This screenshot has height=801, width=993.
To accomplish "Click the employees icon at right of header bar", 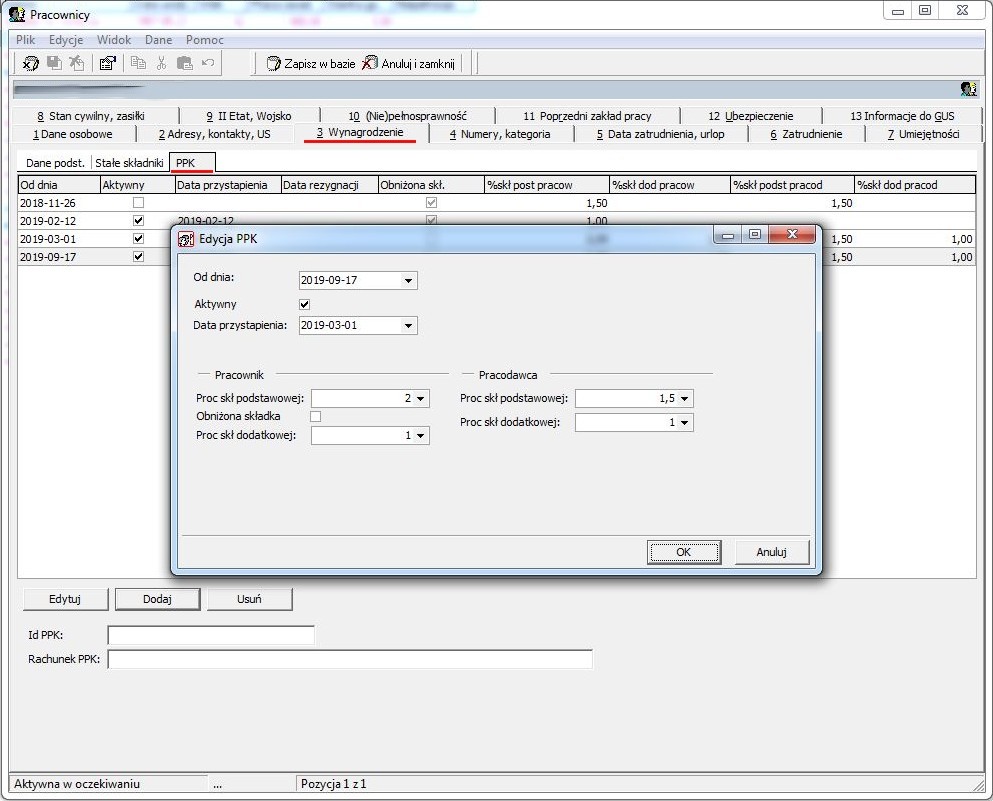I will point(968,89).
